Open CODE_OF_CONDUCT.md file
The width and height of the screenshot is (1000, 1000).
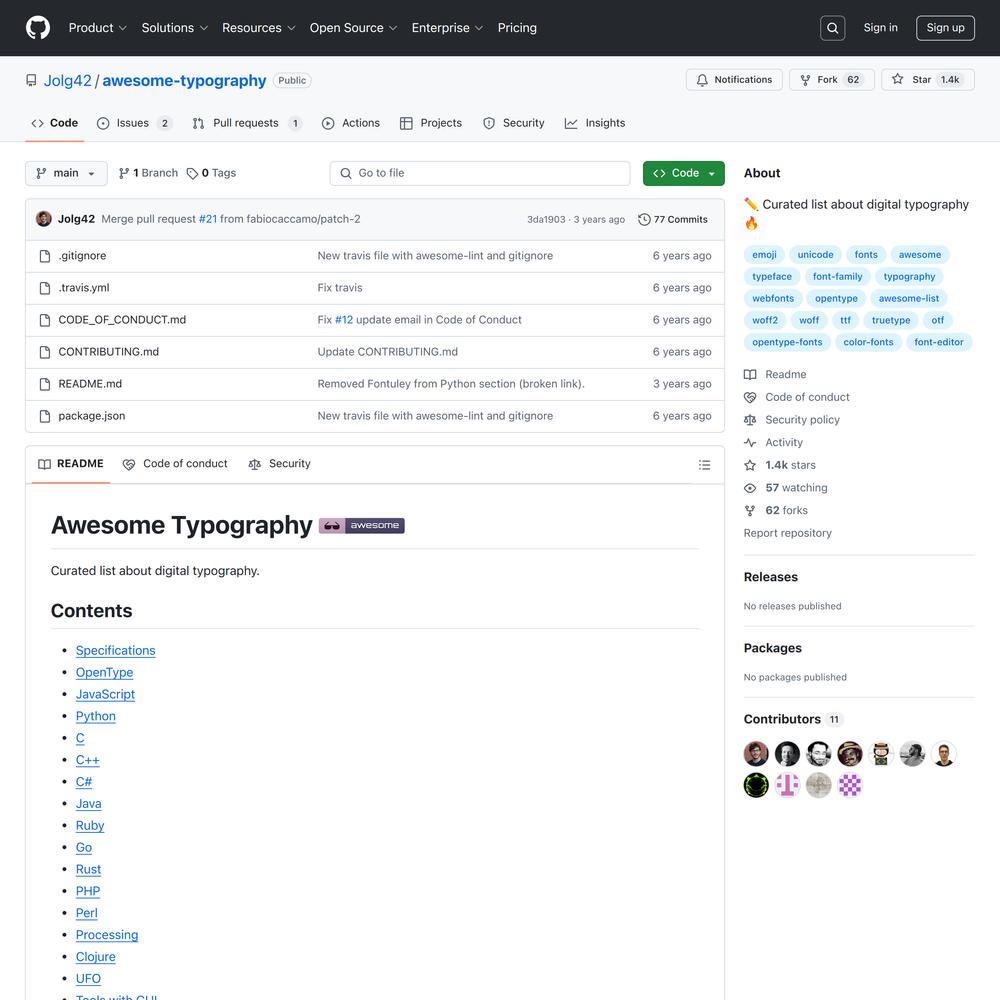tap(122, 320)
